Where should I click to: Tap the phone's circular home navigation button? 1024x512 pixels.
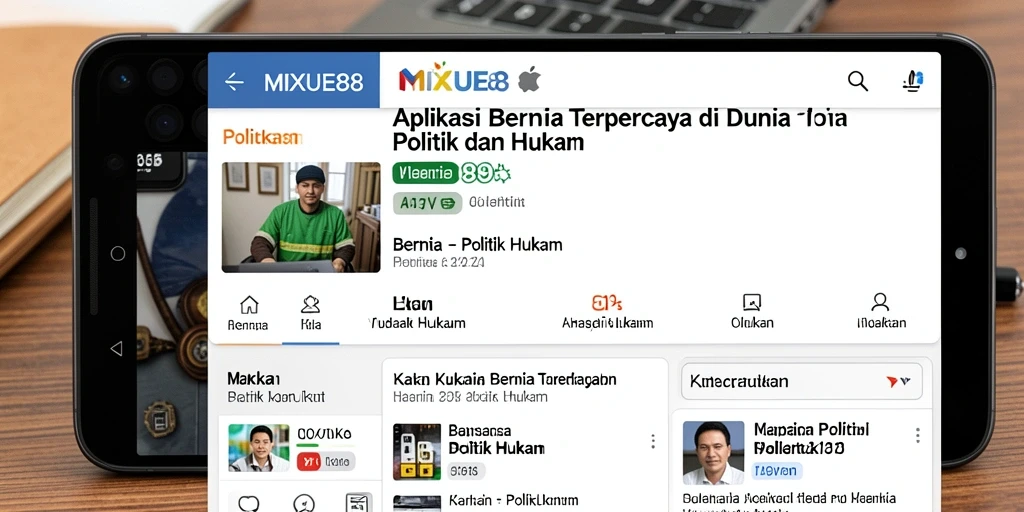(x=118, y=254)
